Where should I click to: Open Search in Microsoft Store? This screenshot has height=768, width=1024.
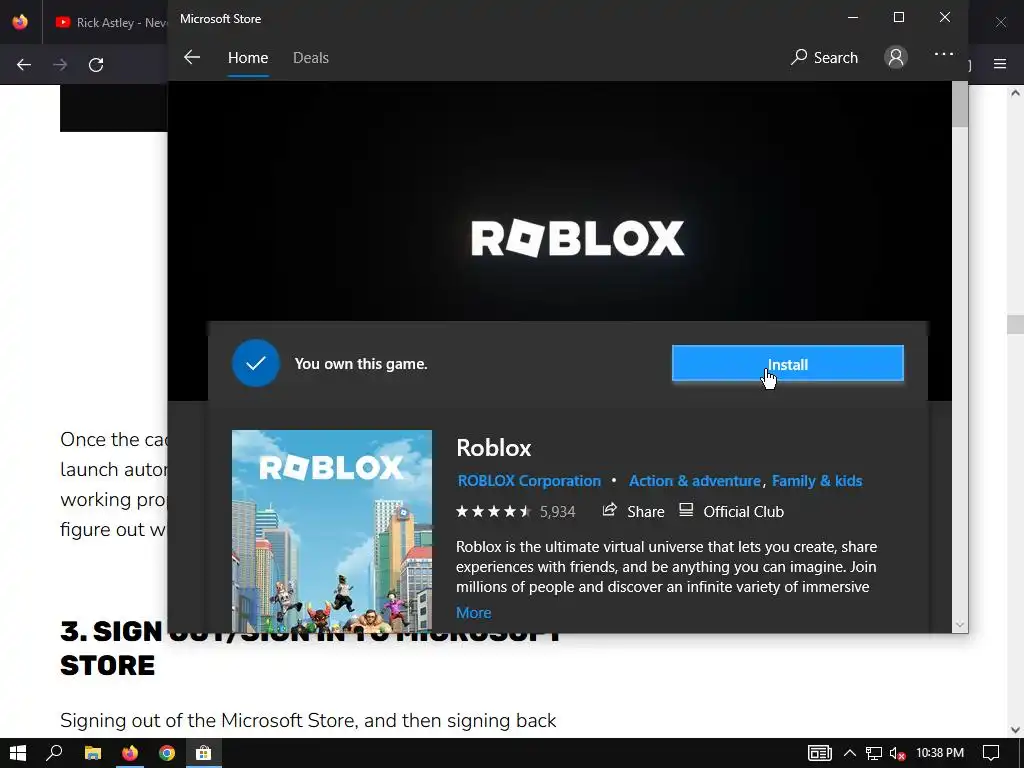(x=824, y=57)
